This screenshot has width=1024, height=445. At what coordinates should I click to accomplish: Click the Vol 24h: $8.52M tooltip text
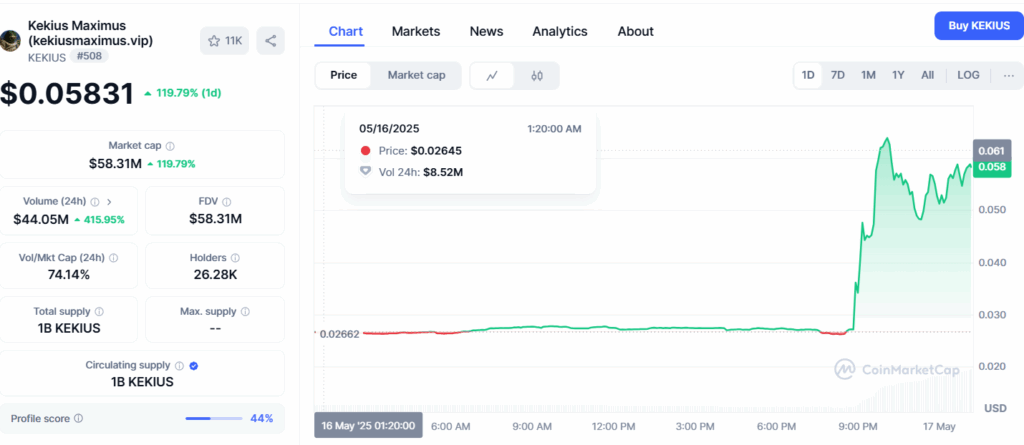tap(421, 173)
